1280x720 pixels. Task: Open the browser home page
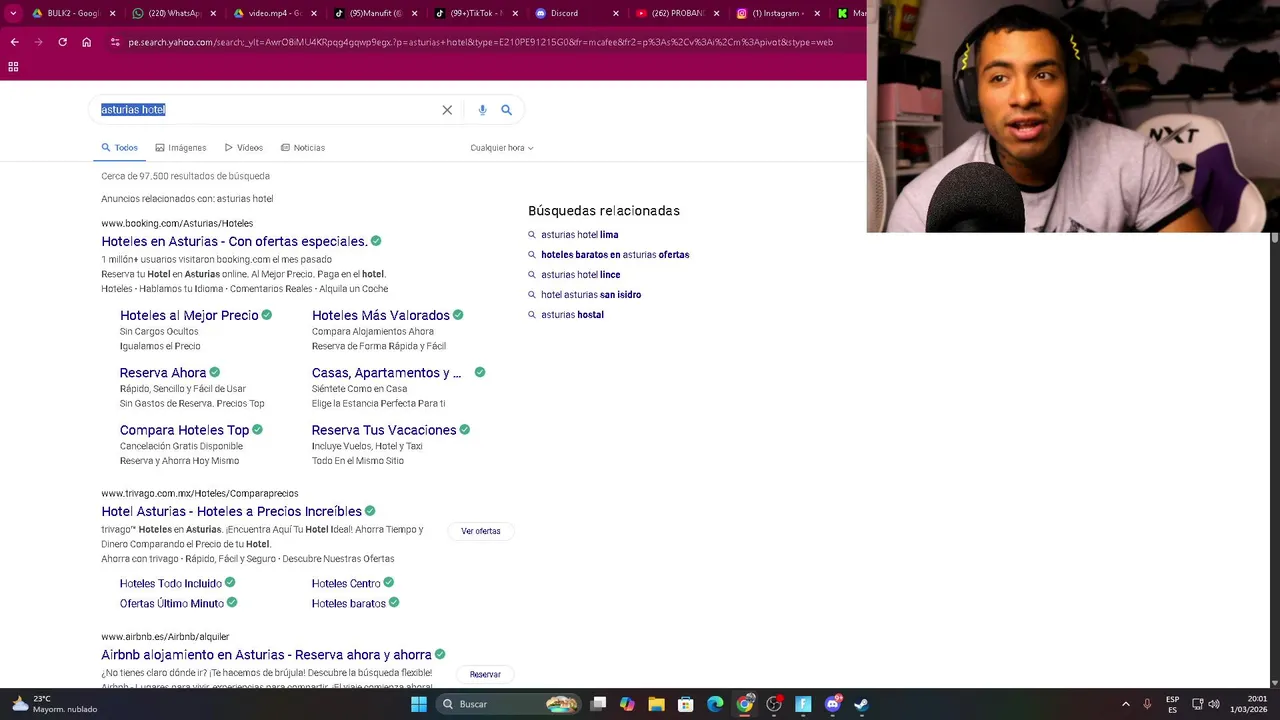click(86, 42)
